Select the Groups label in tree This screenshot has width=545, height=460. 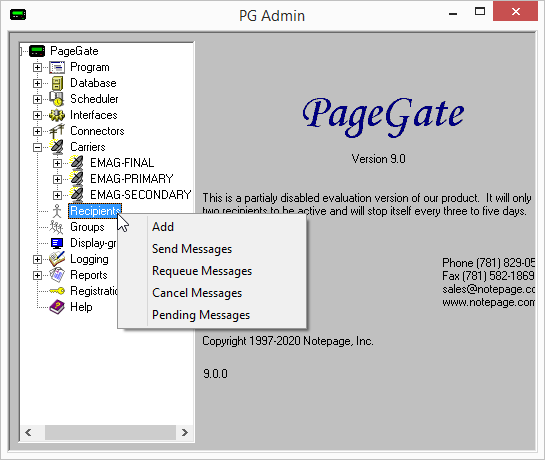[87, 227]
